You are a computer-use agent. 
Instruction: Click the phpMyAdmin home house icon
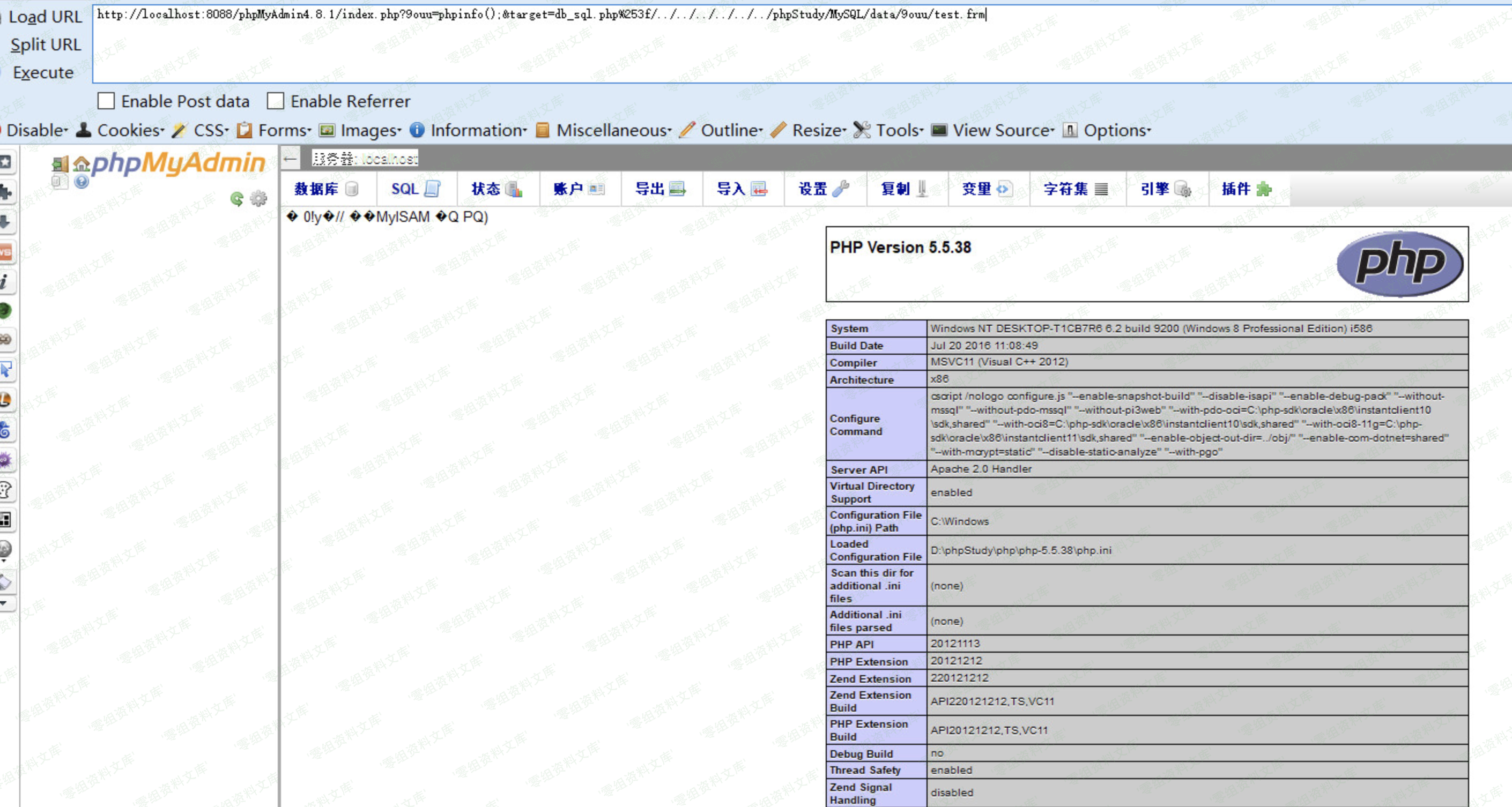pos(81,164)
